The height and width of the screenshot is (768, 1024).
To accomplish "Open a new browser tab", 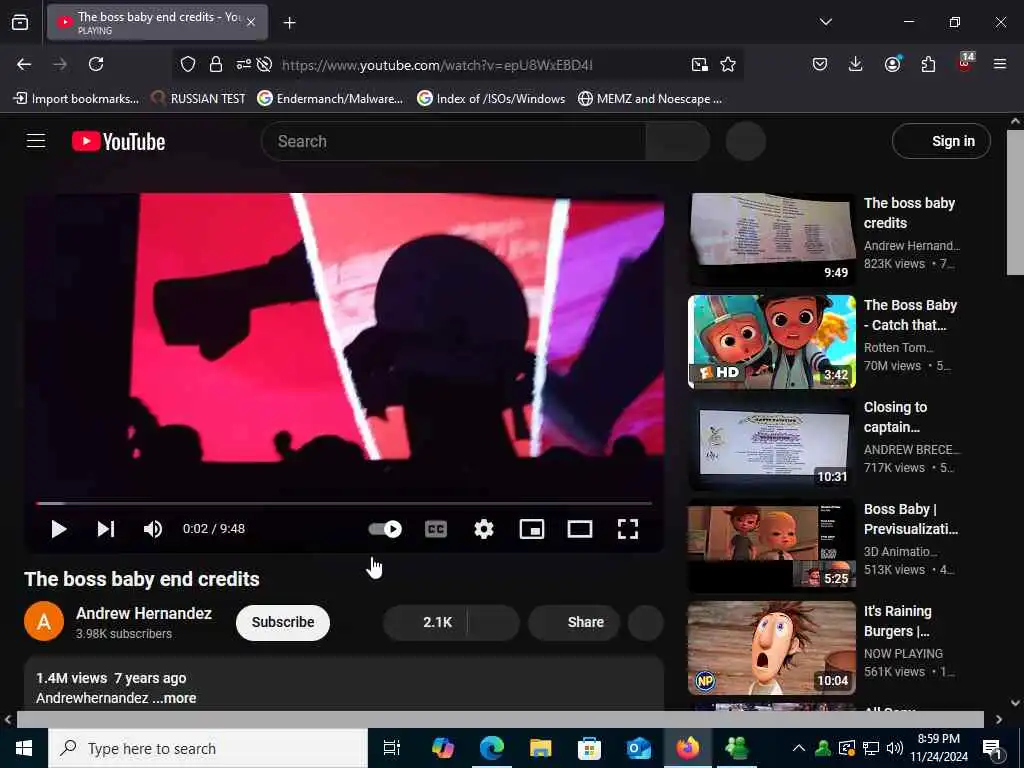I will pyautogui.click(x=289, y=23).
